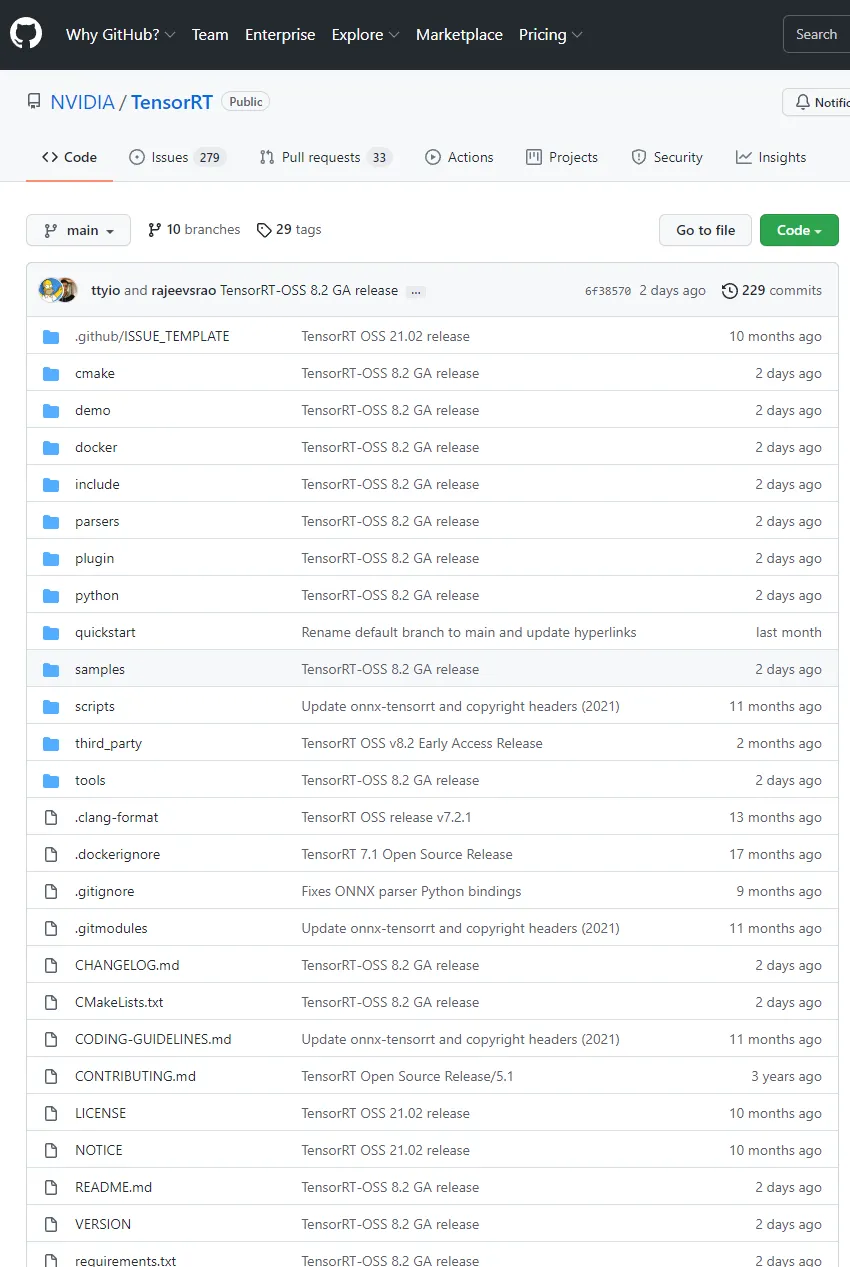Viewport: 850px width, 1267px height.
Task: Click the file icon for .gitmodules
Action: click(51, 928)
